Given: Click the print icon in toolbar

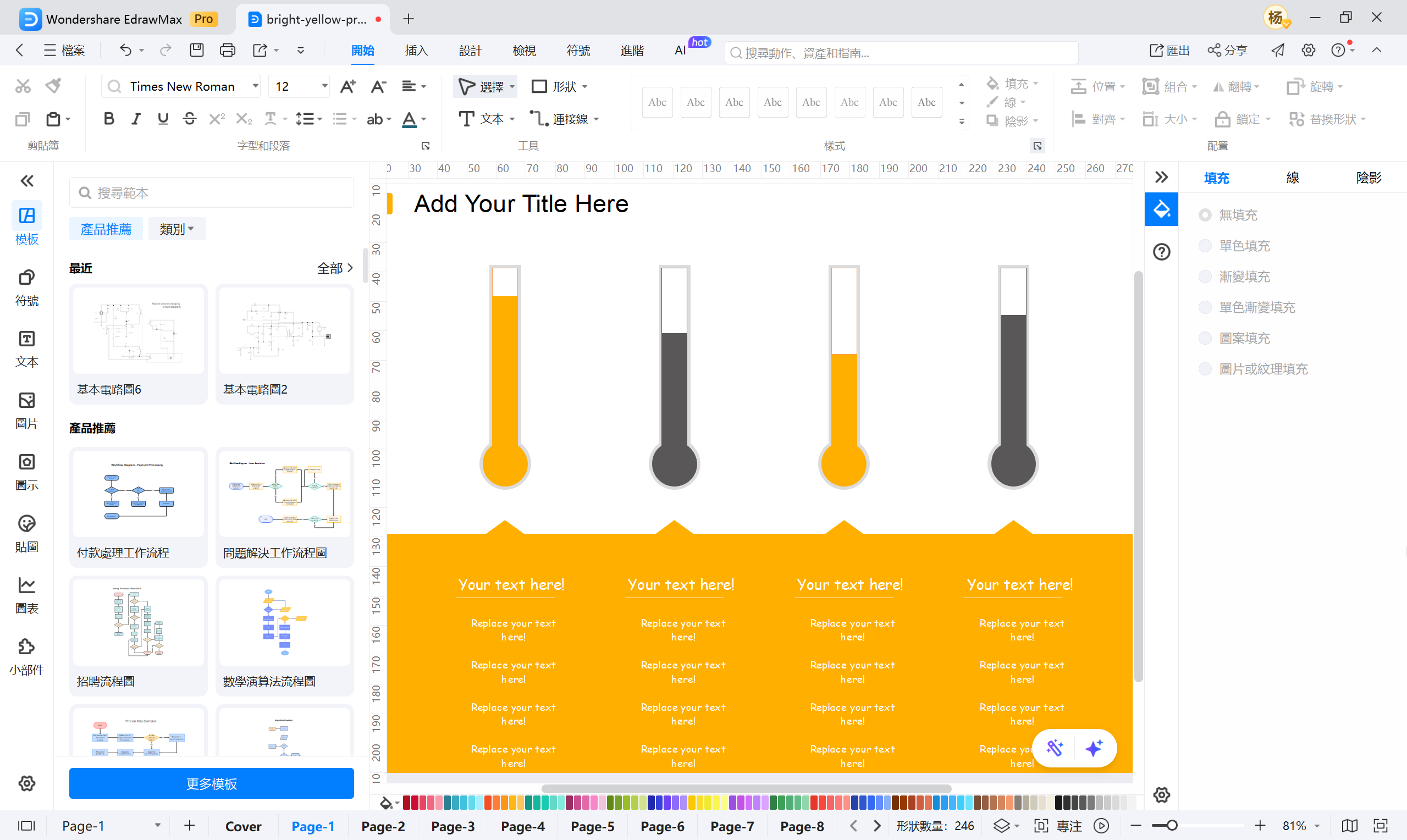Looking at the screenshot, I should coord(228,51).
